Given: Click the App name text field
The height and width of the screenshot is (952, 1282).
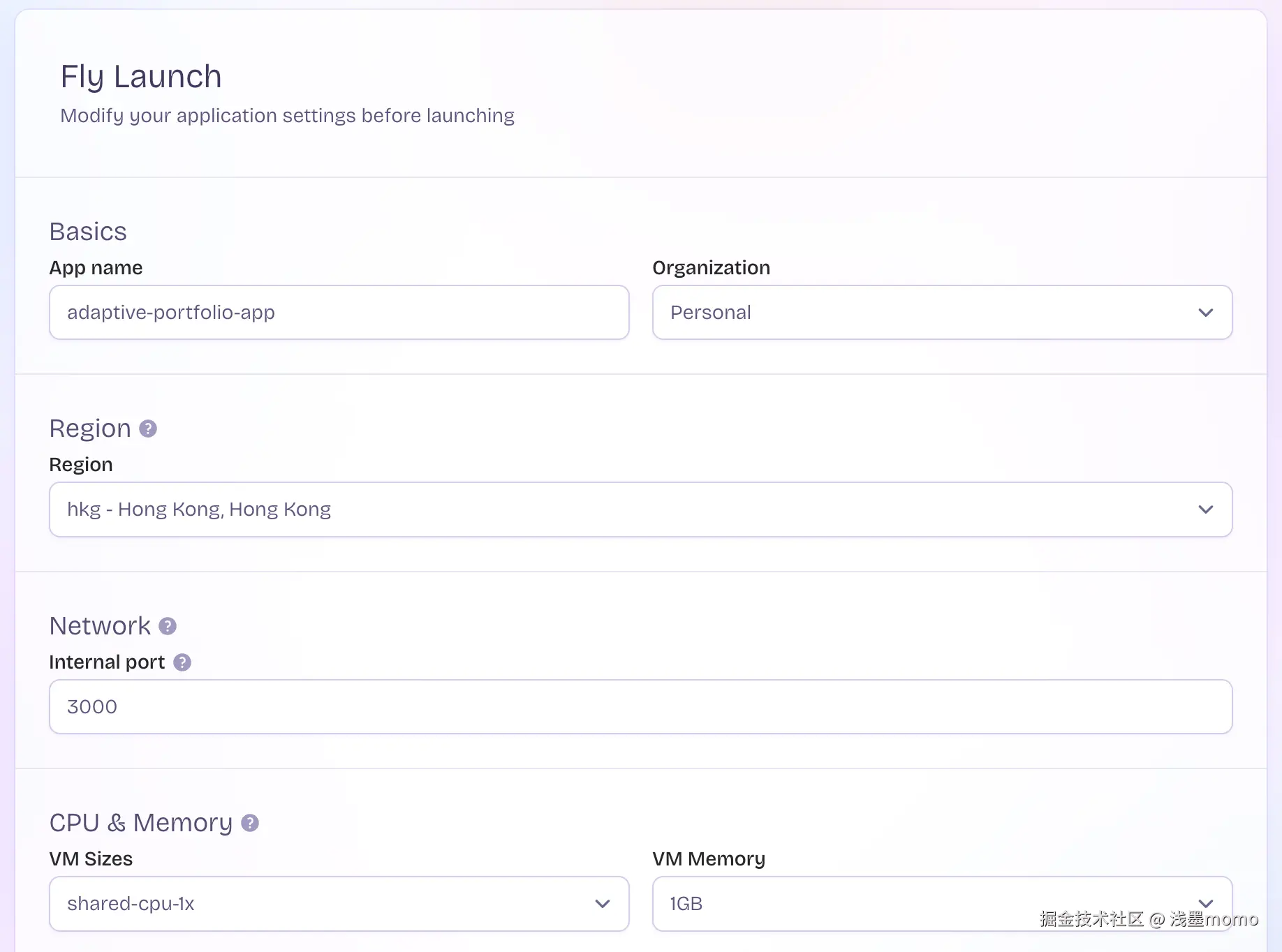Looking at the screenshot, I should coord(339,313).
